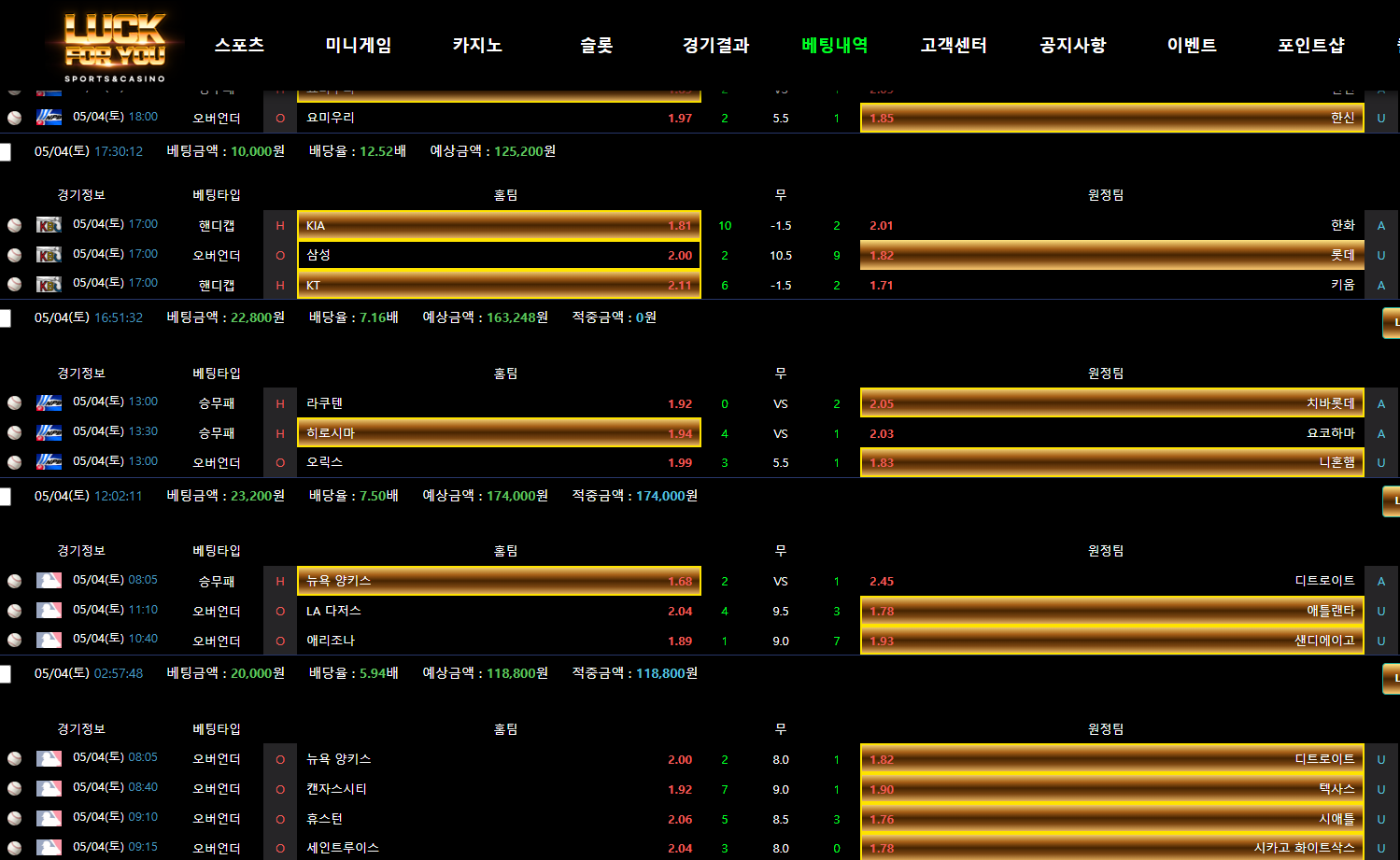This screenshot has height=860, width=1400.
Task: Click the baseball icon in the 삼성 row
Action: pos(14,255)
